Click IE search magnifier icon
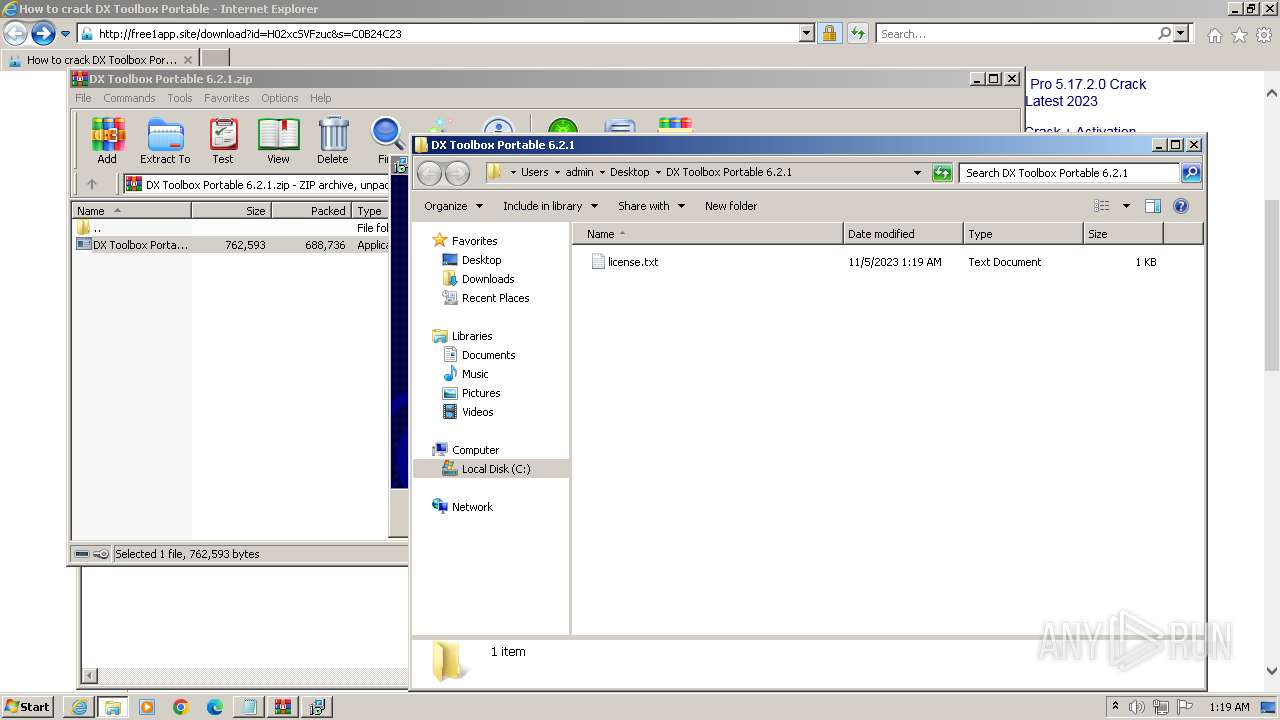 [x=1164, y=33]
